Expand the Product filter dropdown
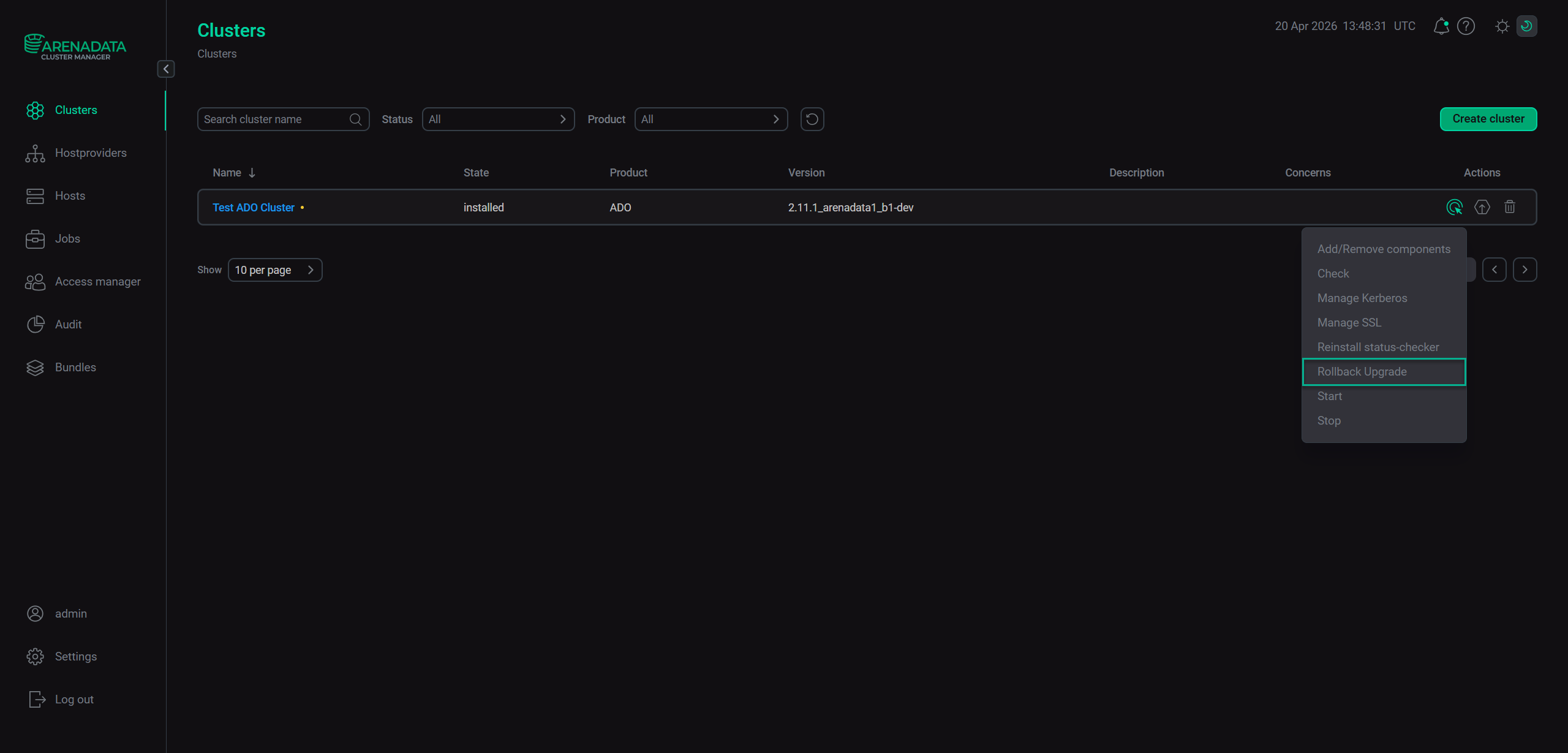The image size is (1568, 753). click(x=710, y=119)
